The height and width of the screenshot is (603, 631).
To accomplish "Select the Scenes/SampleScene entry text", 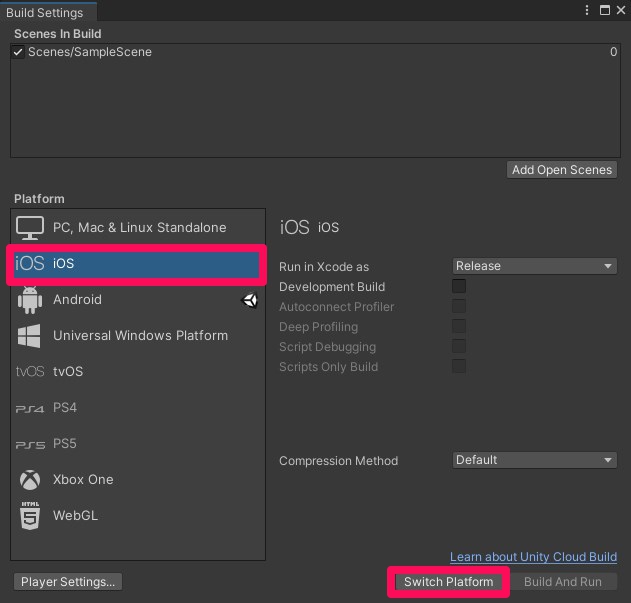I will point(90,52).
